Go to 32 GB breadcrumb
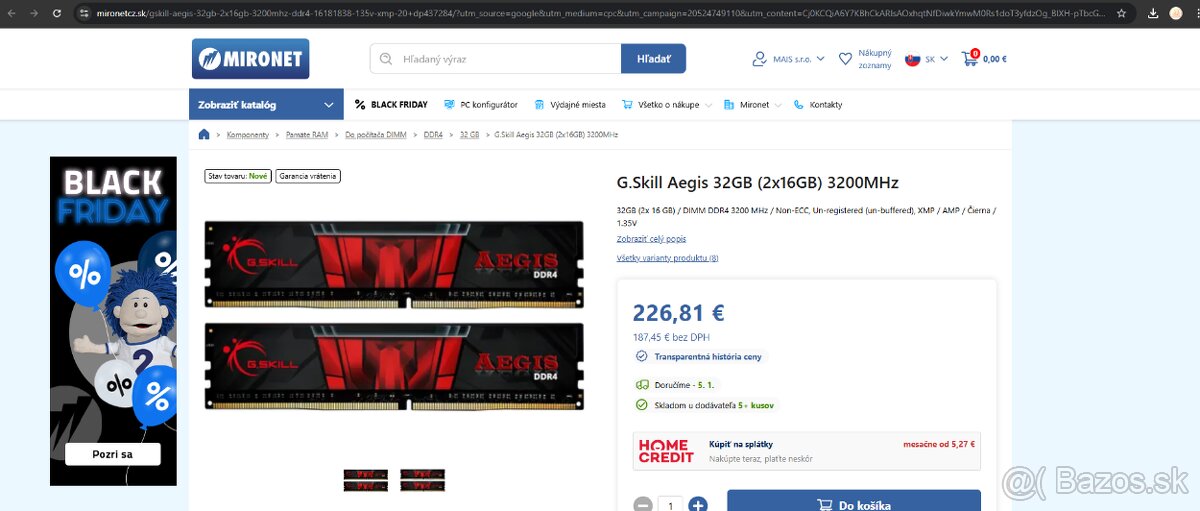1200x511 pixels. (469, 134)
